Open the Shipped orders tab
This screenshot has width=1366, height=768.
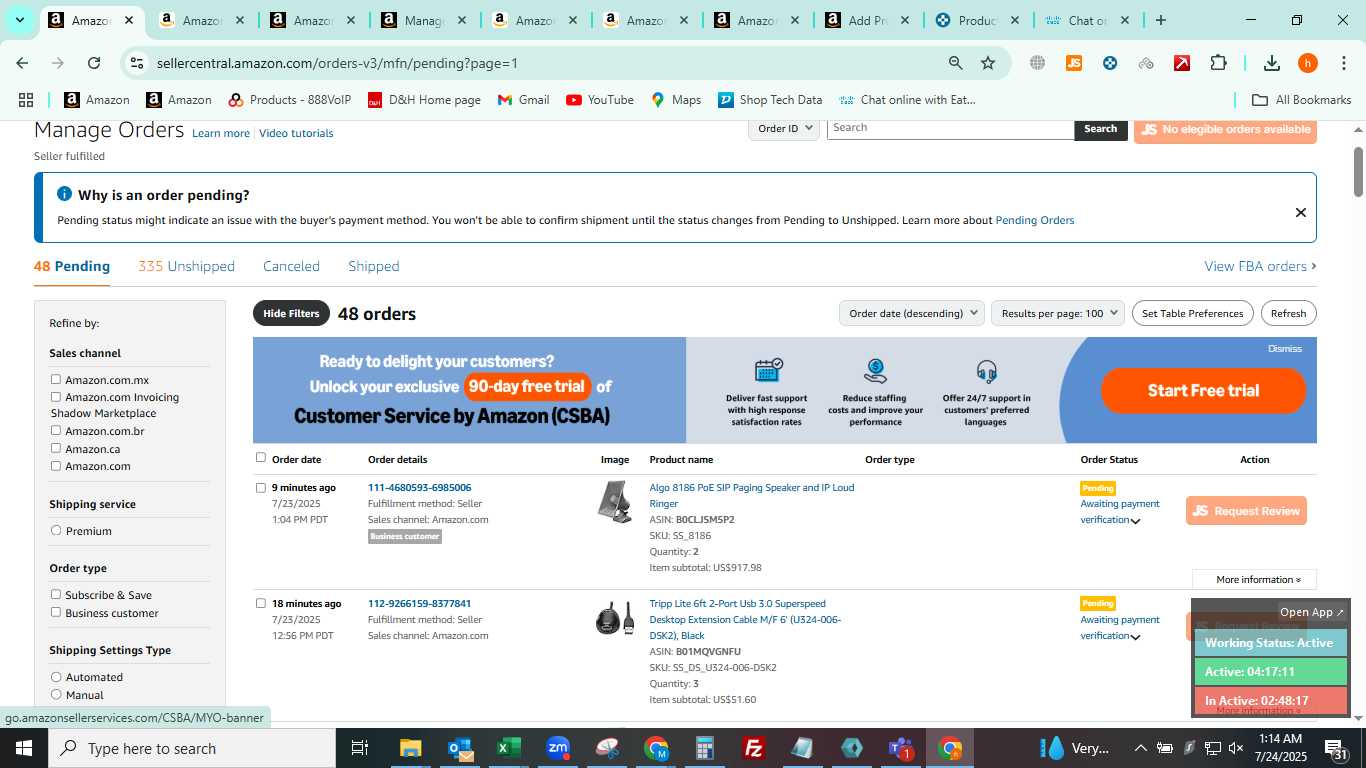coord(374,266)
